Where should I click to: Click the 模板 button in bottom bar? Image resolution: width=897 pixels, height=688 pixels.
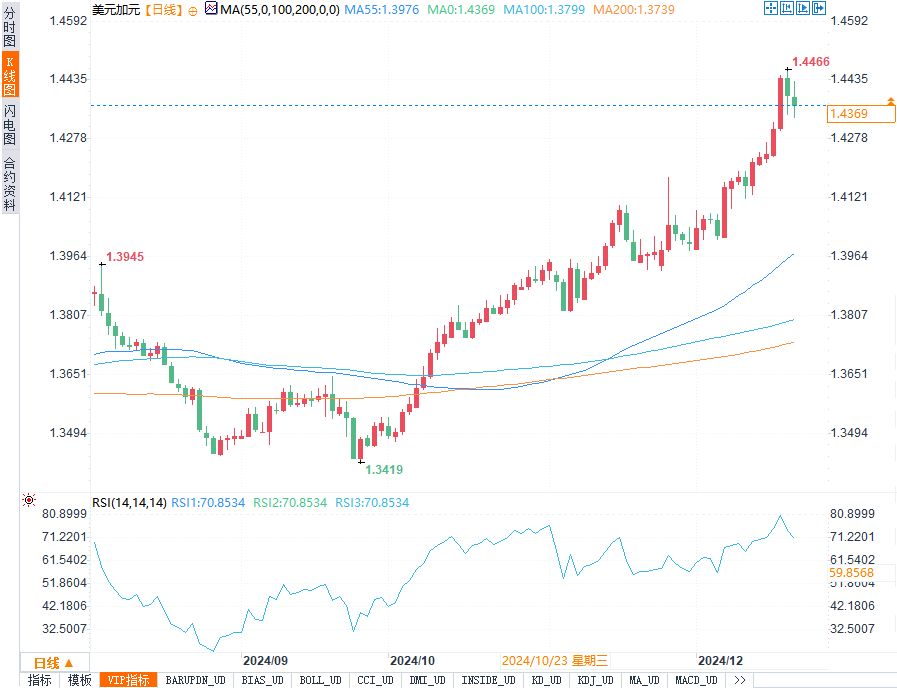click(80, 680)
